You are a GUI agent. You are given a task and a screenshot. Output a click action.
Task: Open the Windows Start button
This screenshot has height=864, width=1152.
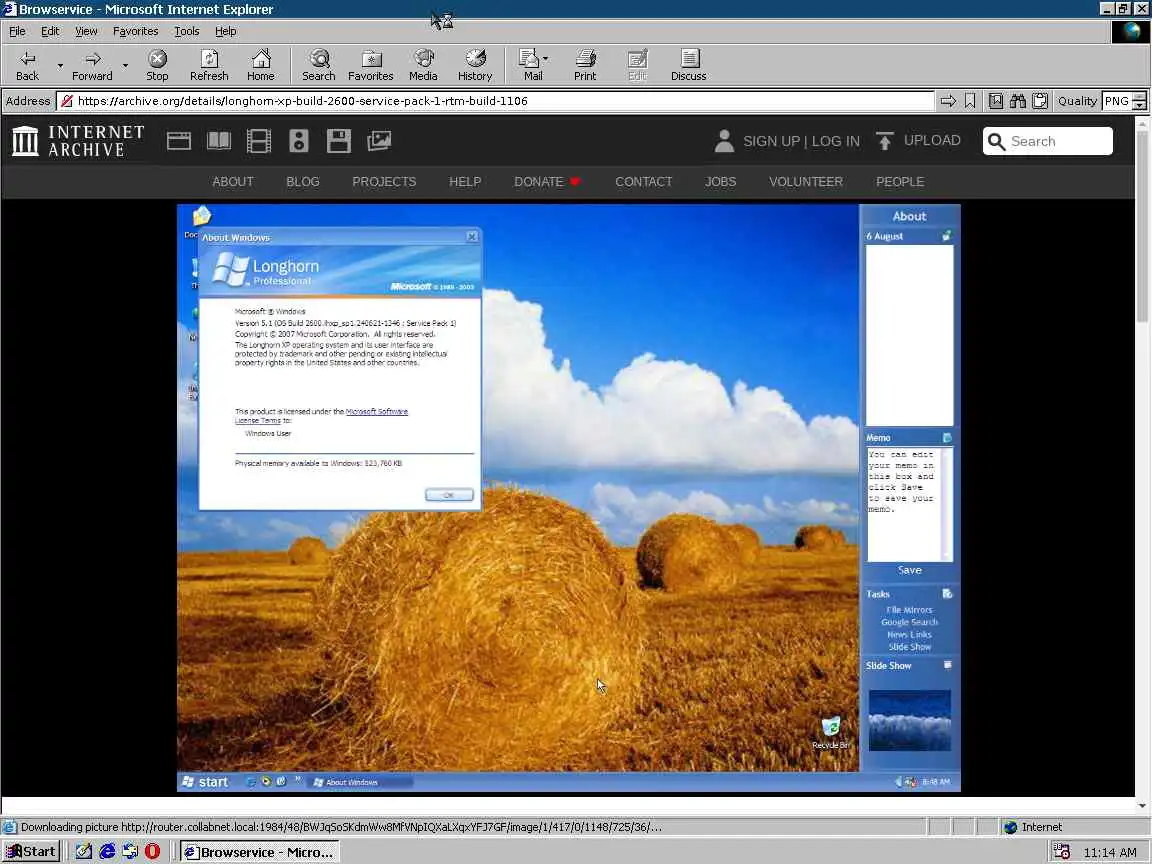coord(30,852)
